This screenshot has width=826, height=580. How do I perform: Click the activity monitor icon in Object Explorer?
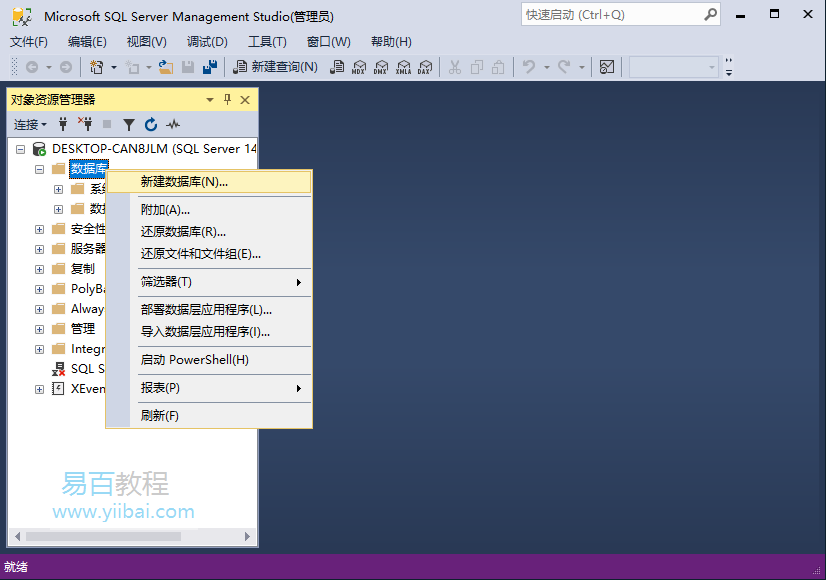pyautogui.click(x=173, y=124)
